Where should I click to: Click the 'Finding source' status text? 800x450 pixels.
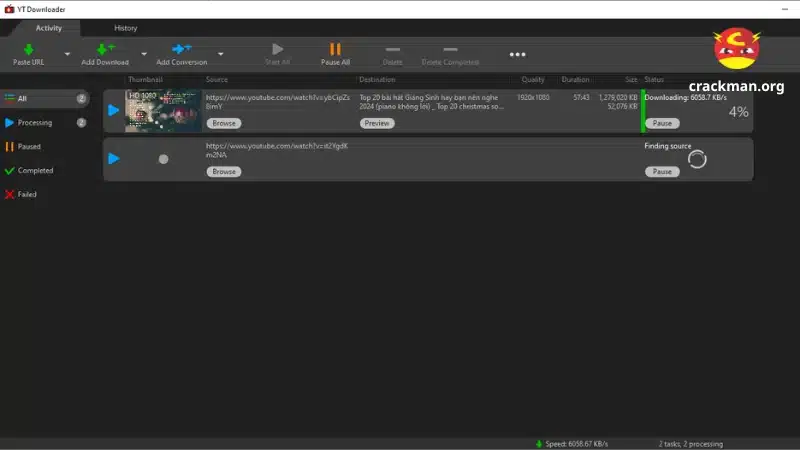pyautogui.click(x=667, y=146)
